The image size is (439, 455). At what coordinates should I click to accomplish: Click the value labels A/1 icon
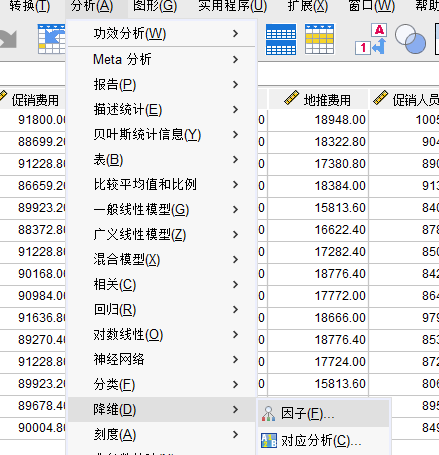coord(371,39)
